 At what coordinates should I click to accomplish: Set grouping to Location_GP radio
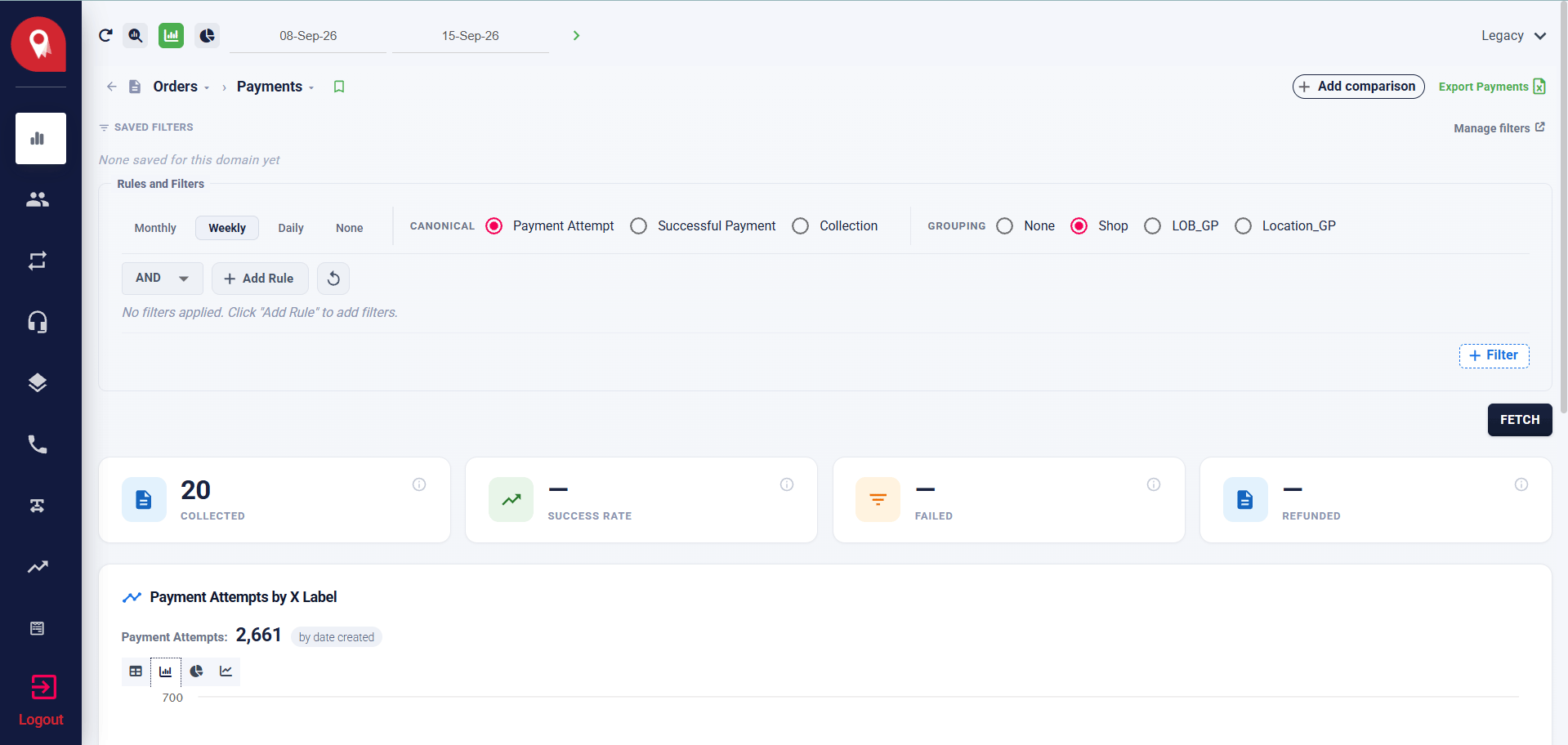click(1244, 226)
